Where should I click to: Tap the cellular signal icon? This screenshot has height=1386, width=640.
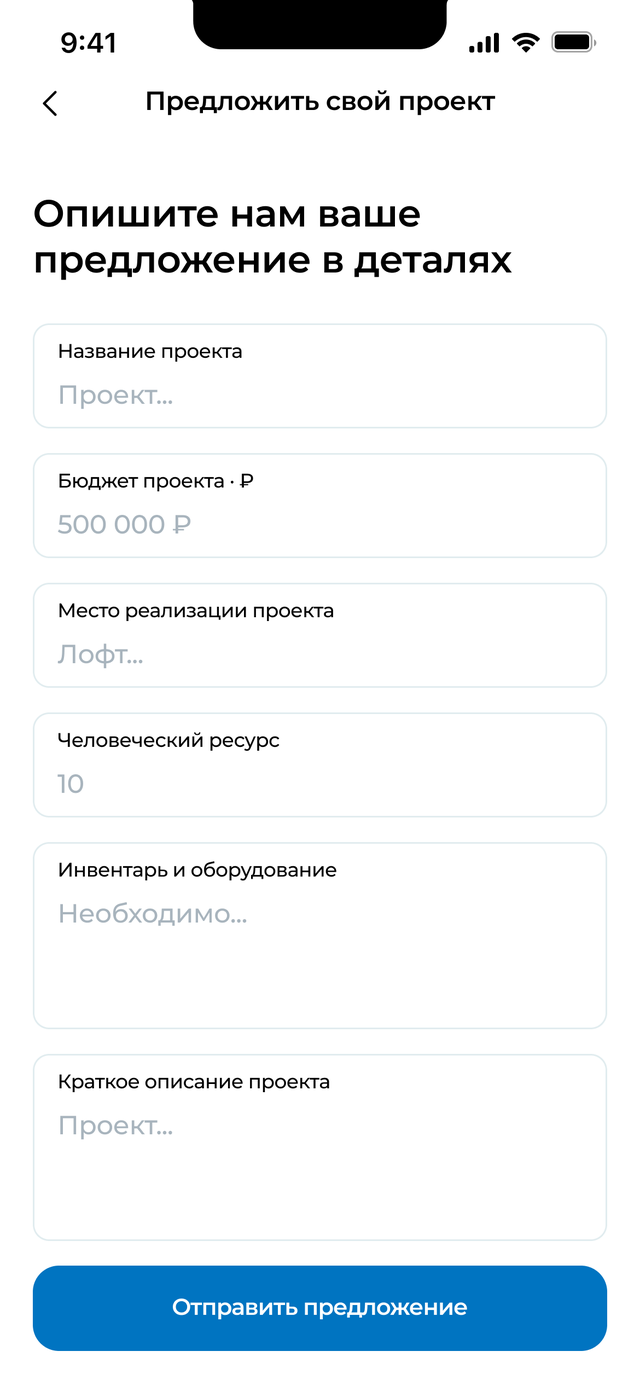tap(483, 43)
